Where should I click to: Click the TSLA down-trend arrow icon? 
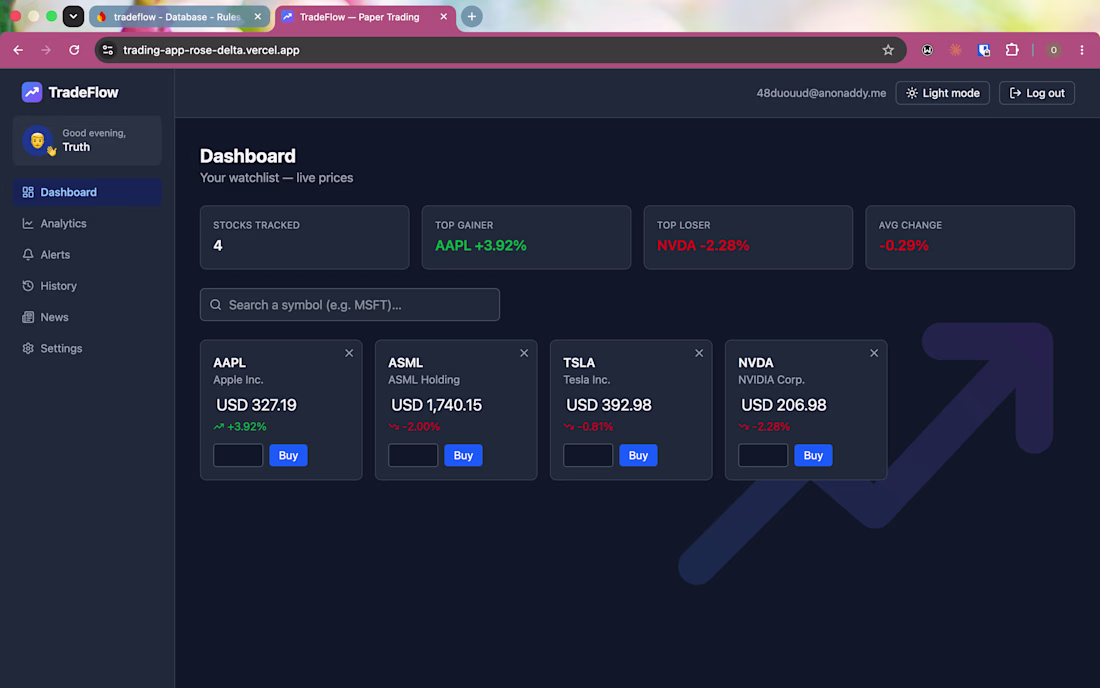coord(568,426)
